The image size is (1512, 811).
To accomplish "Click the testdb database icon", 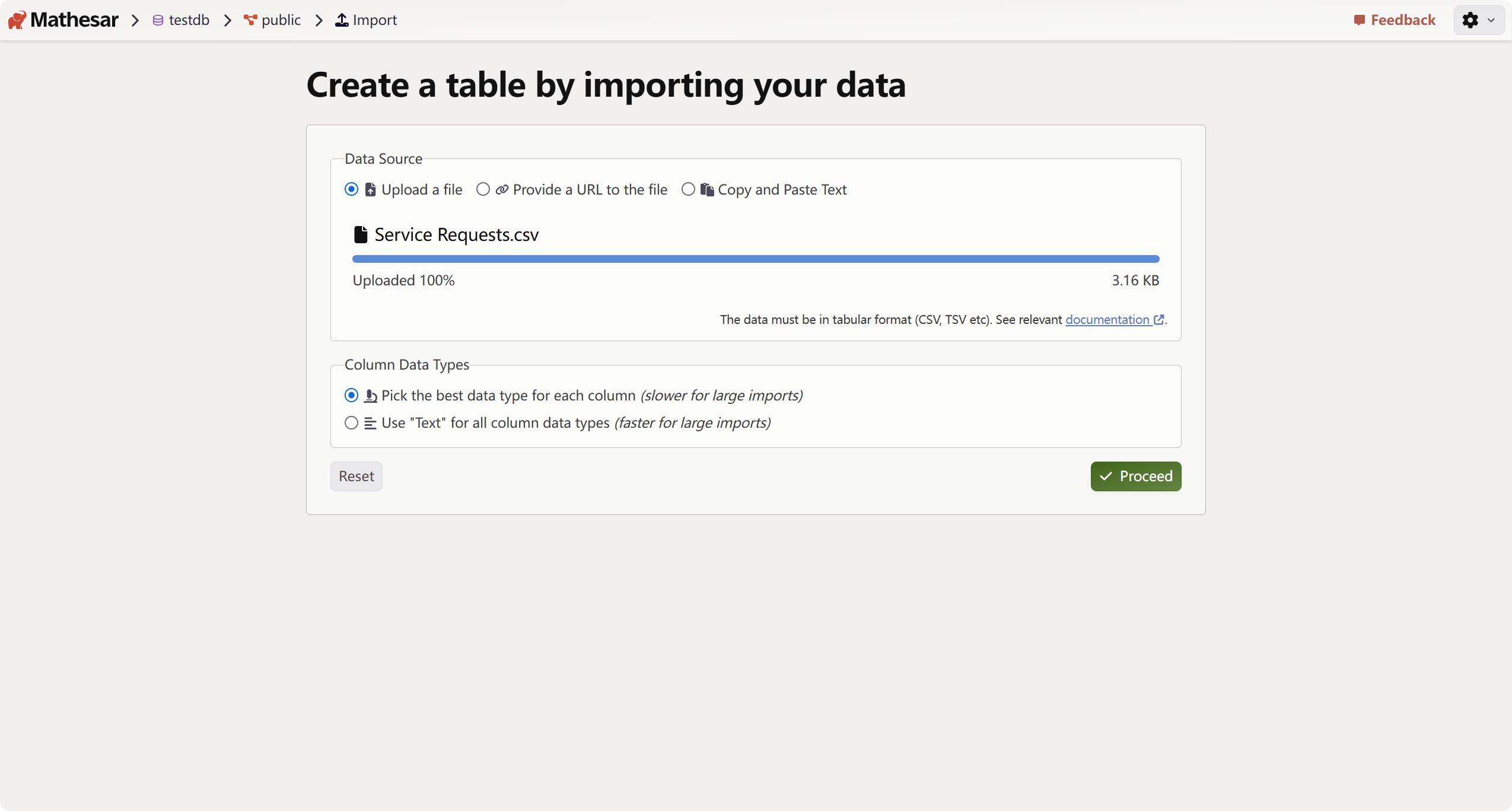I will (158, 20).
